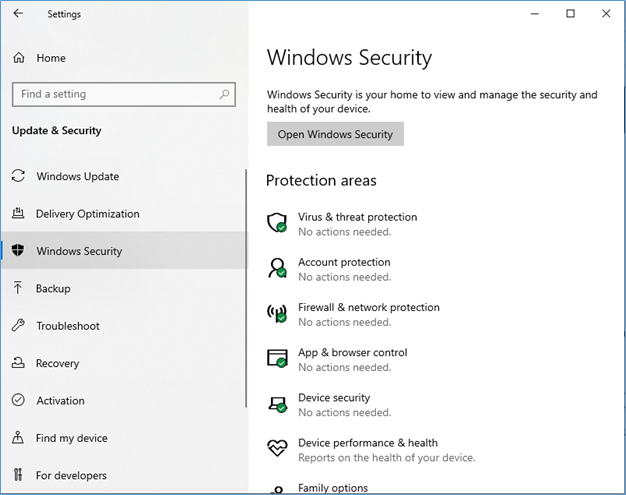Click the Home house icon

19,58
